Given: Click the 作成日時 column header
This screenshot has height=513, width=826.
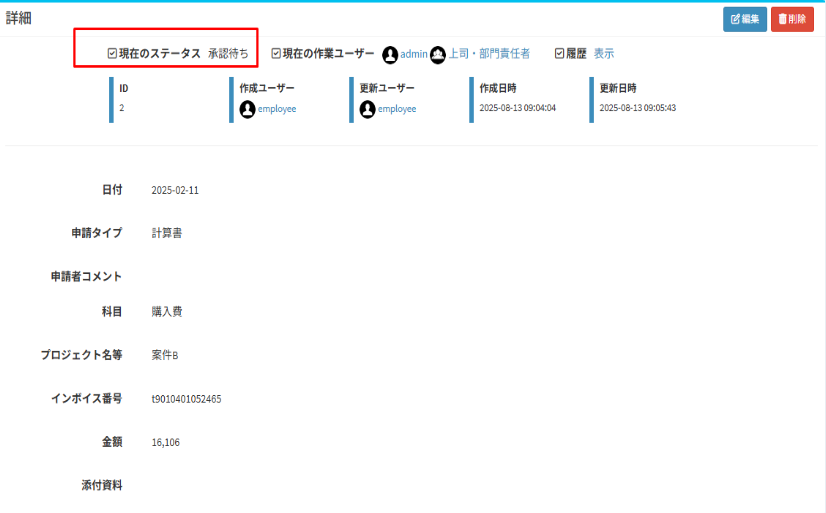Looking at the screenshot, I should coord(498,88).
